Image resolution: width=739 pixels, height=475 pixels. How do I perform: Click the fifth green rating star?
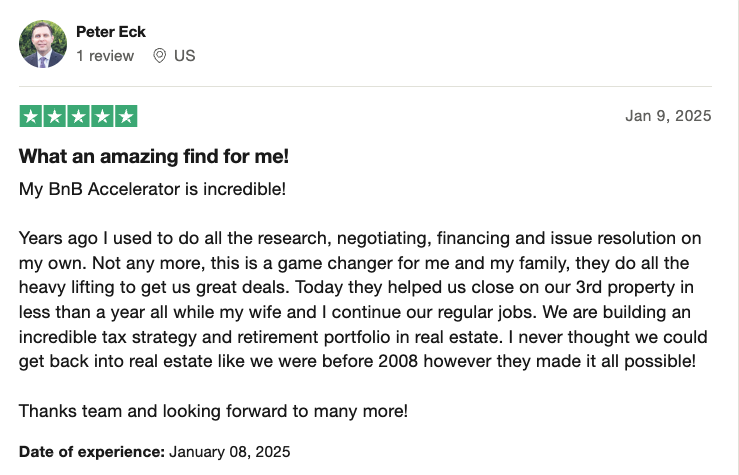126,116
